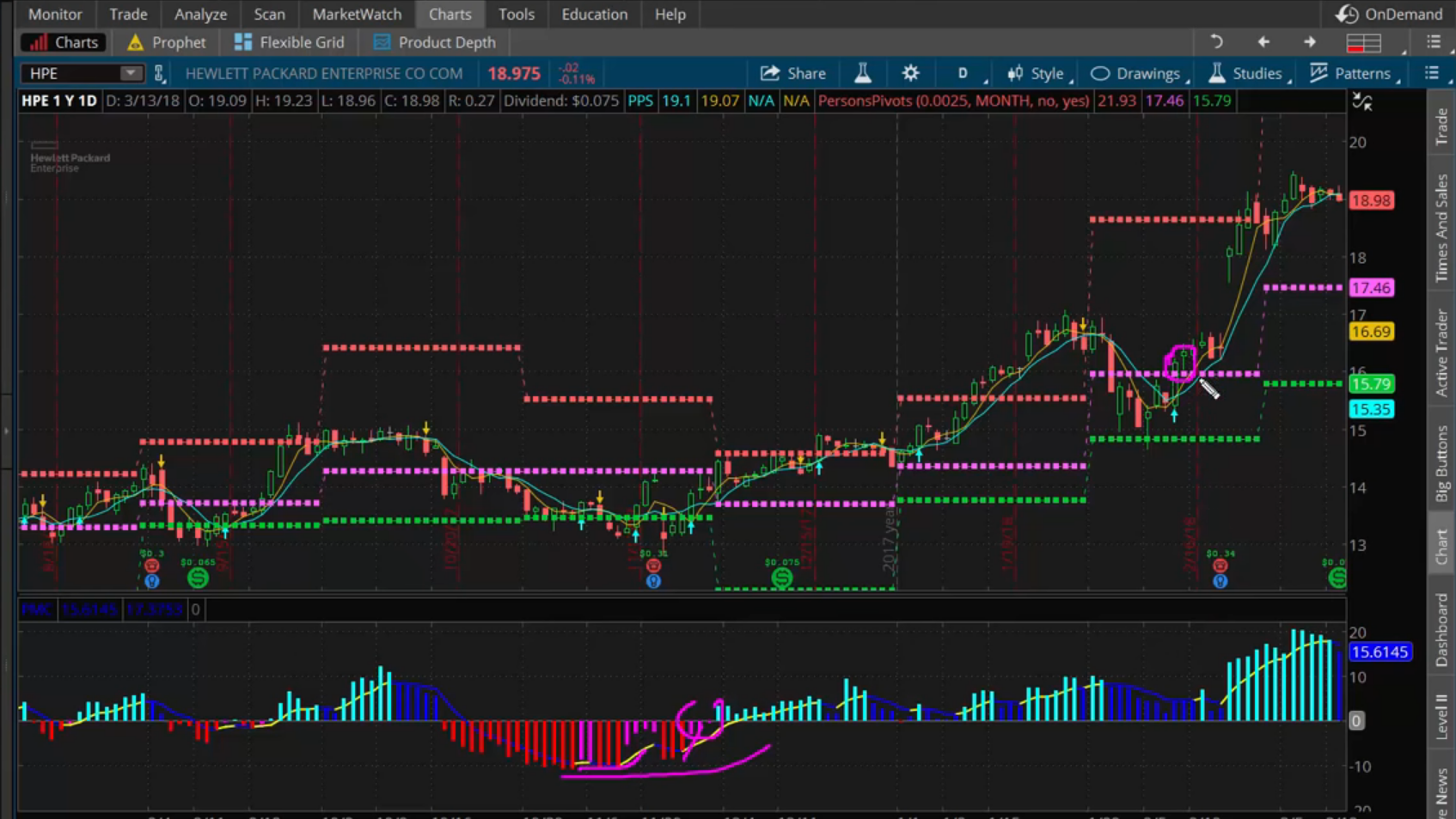Open the D timeframe dropdown
The height and width of the screenshot is (819, 1456).
[964, 74]
